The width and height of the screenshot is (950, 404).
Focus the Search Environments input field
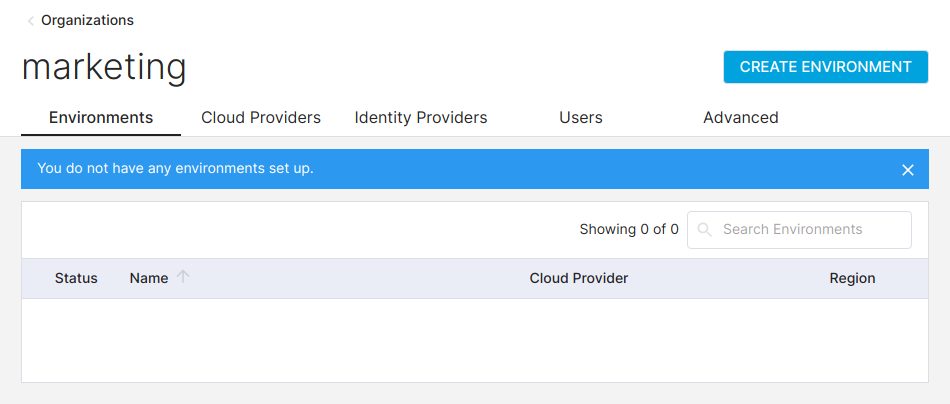click(799, 230)
